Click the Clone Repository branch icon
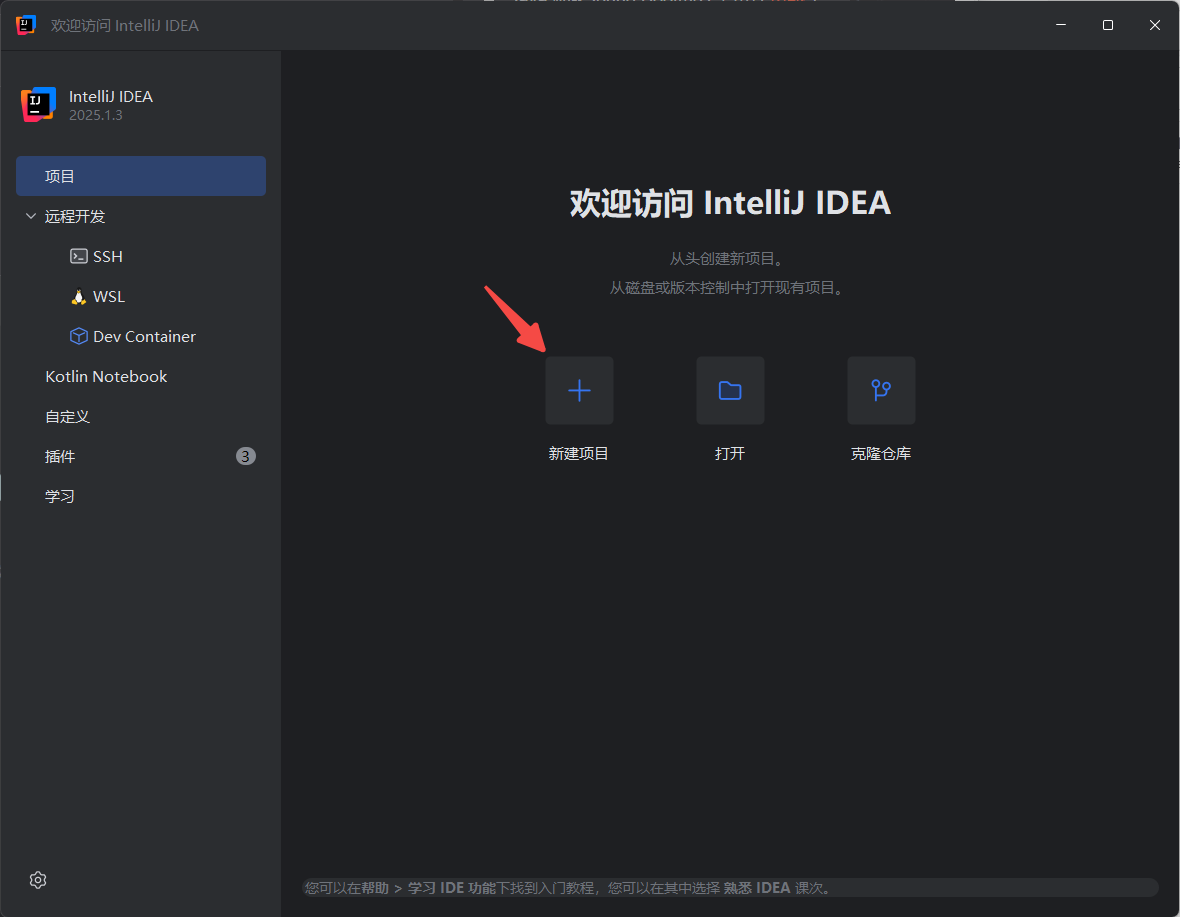Image resolution: width=1180 pixels, height=917 pixels. 881,390
